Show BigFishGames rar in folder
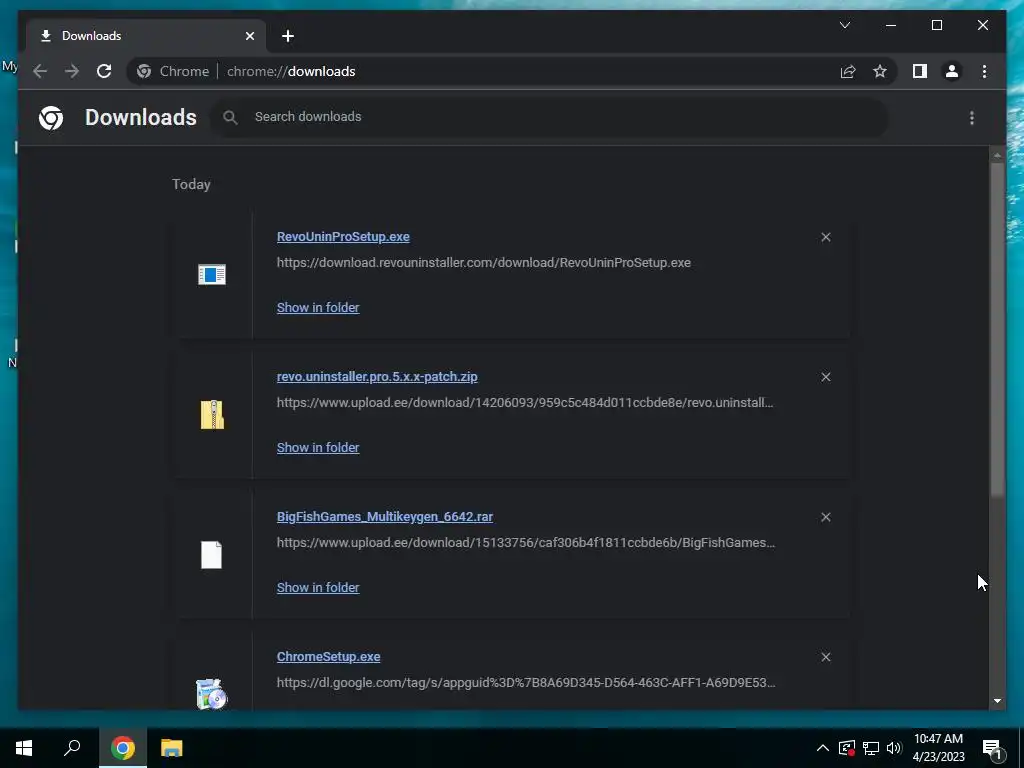1024x768 pixels. [x=318, y=587]
